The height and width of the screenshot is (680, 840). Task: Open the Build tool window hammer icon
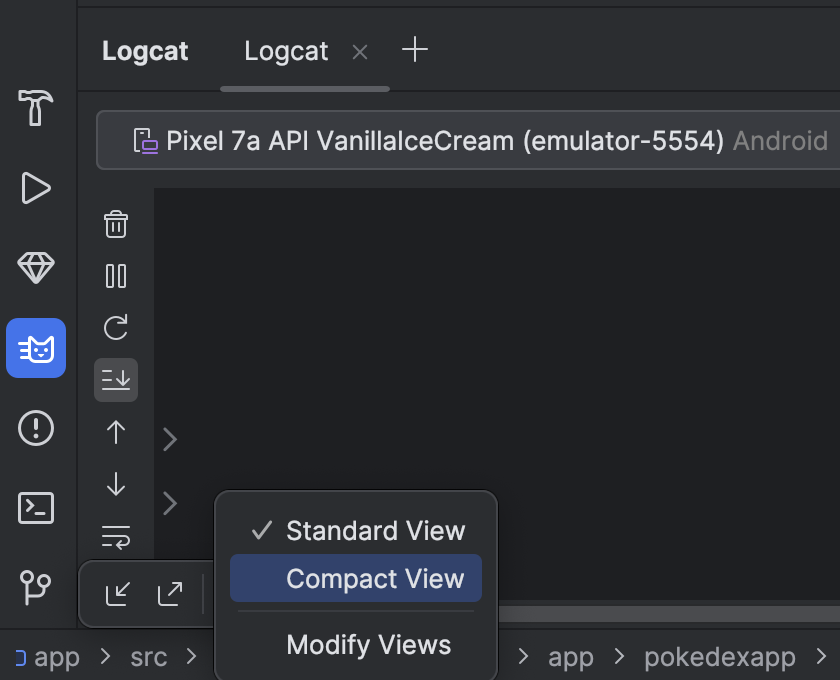click(36, 107)
